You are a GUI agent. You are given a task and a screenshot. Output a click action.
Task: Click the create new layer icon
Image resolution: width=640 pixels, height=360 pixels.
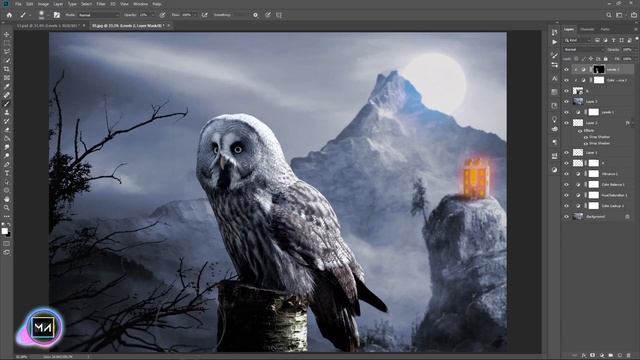click(620, 356)
